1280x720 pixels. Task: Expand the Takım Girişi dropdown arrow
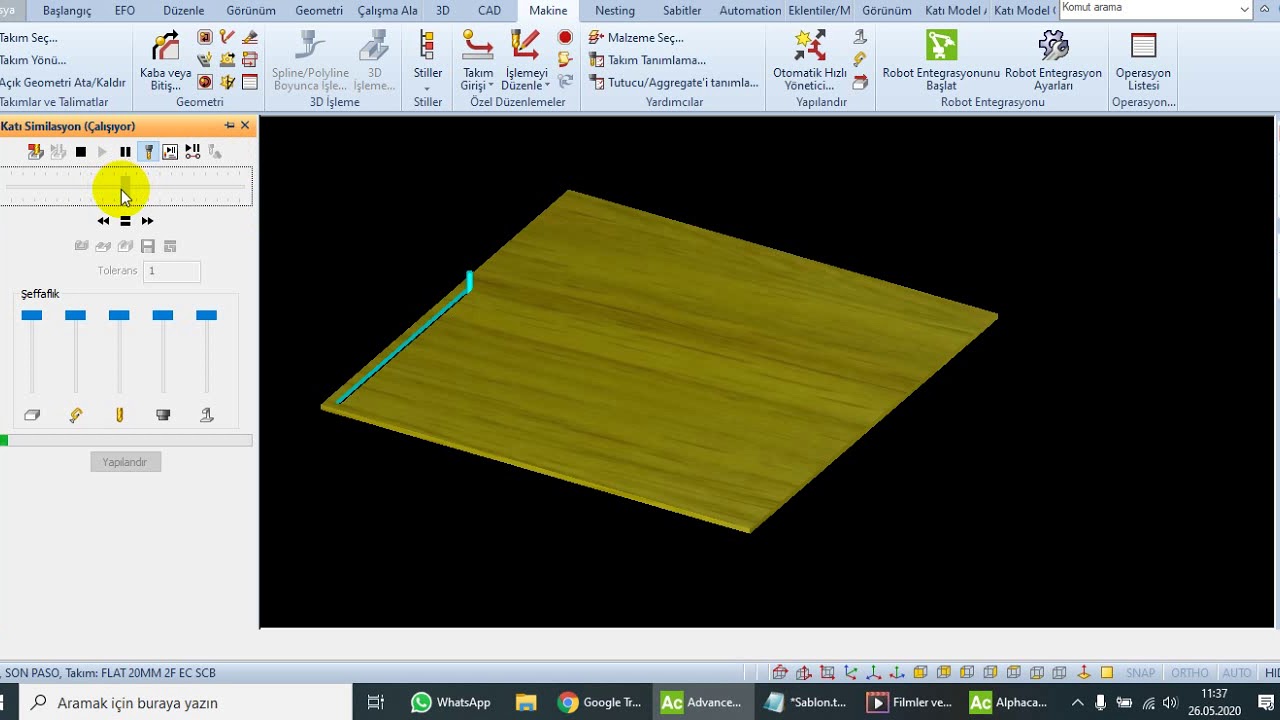[491, 86]
